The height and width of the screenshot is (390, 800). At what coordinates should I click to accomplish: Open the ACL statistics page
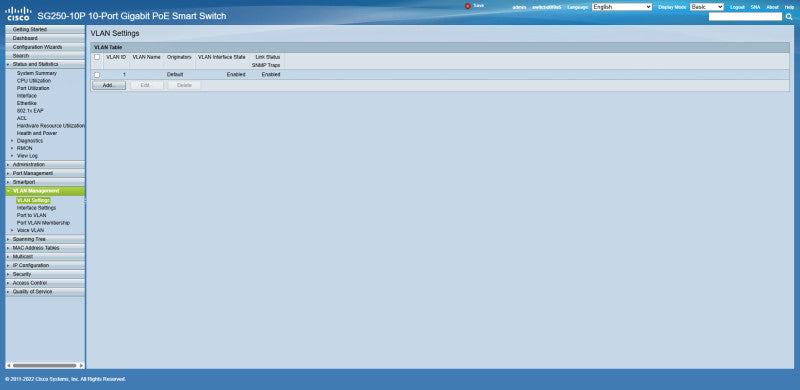tap(21, 118)
